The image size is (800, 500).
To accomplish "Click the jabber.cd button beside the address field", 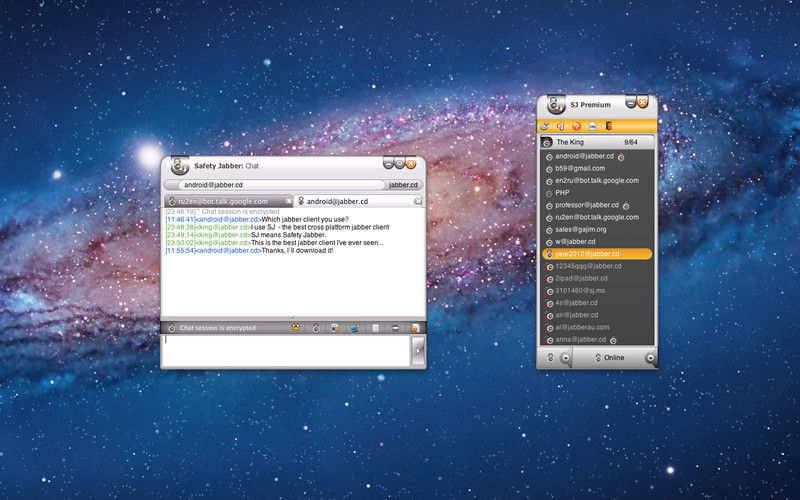I will [403, 185].
